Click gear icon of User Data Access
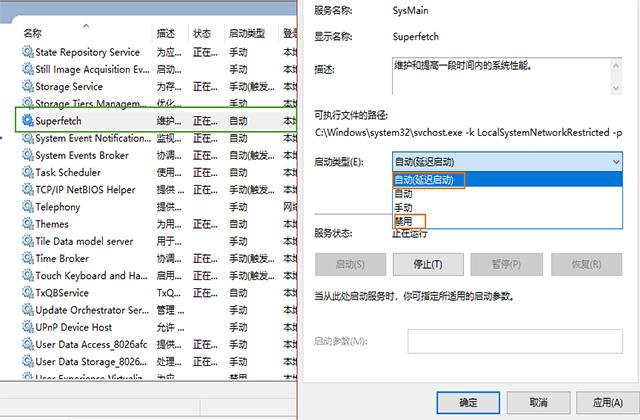640x420 pixels. pos(28,344)
